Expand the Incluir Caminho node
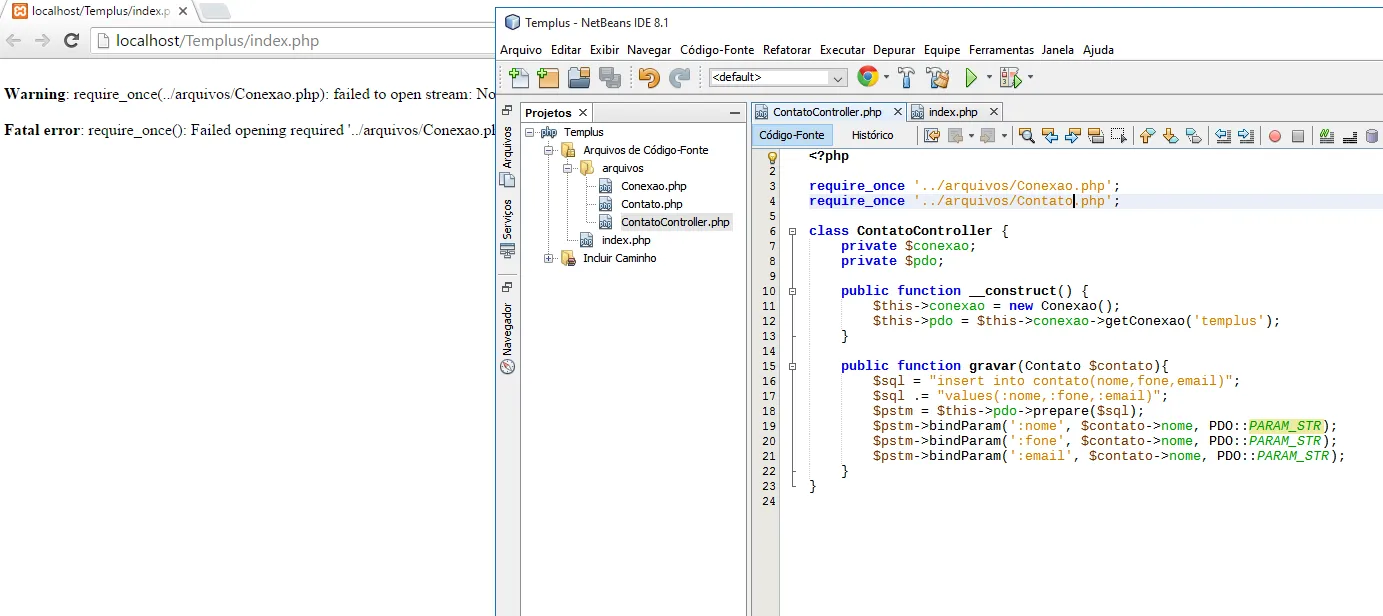The height and width of the screenshot is (616, 1383). pyautogui.click(x=549, y=258)
